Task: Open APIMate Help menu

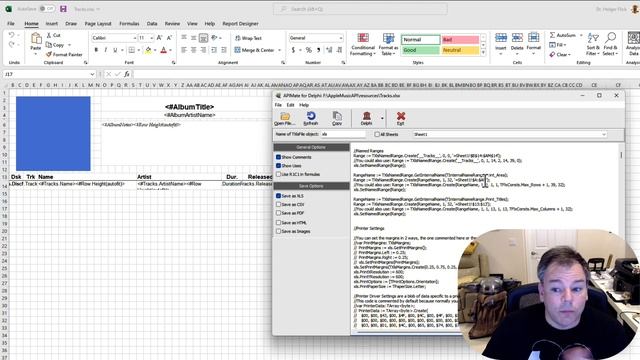Action: pyautogui.click(x=304, y=105)
